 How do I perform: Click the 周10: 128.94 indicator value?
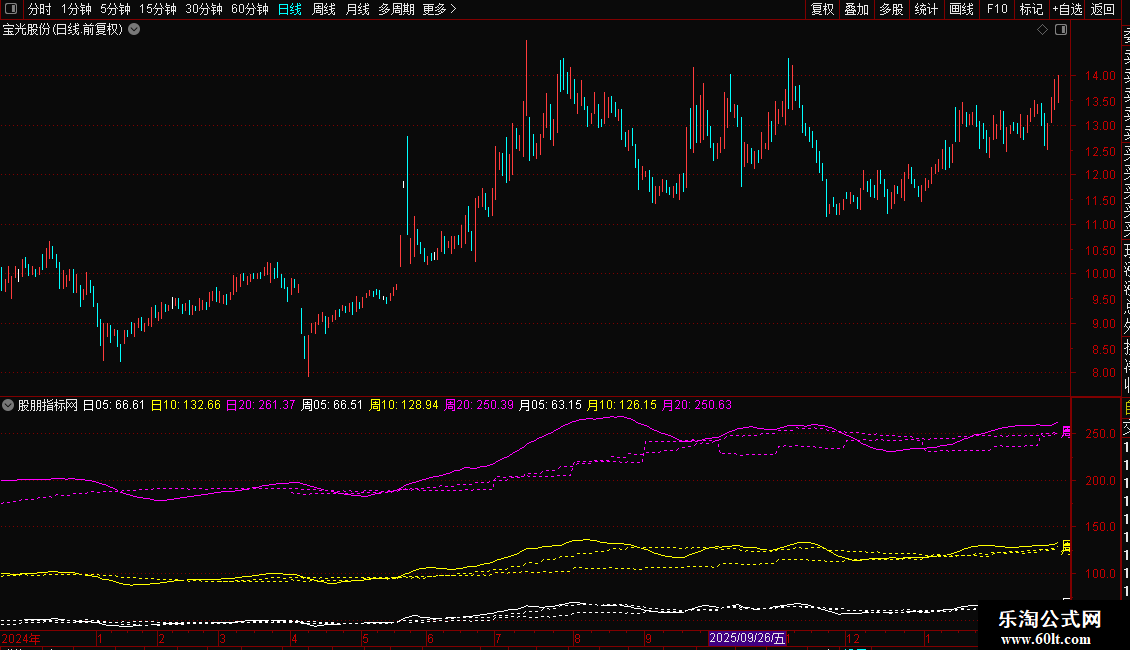click(x=404, y=405)
